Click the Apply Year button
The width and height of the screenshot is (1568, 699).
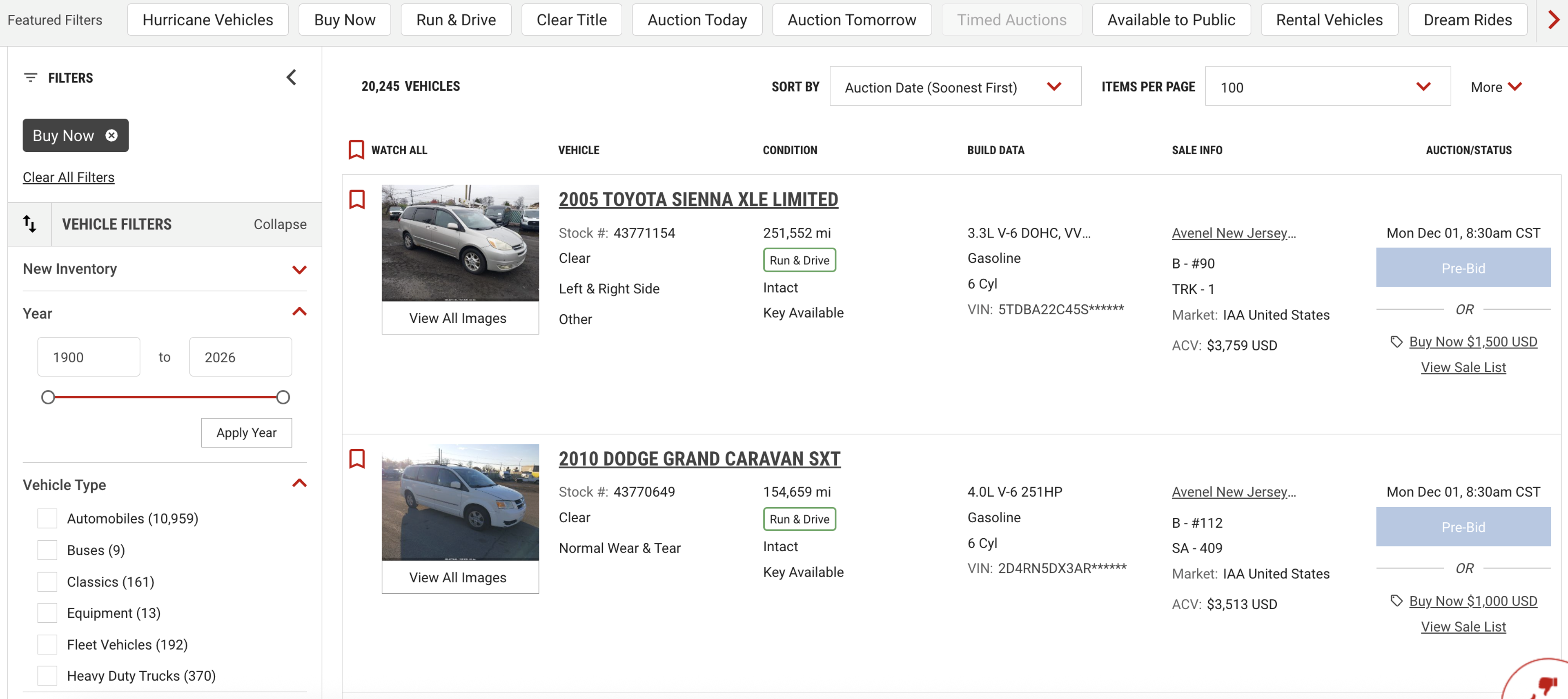coord(247,433)
